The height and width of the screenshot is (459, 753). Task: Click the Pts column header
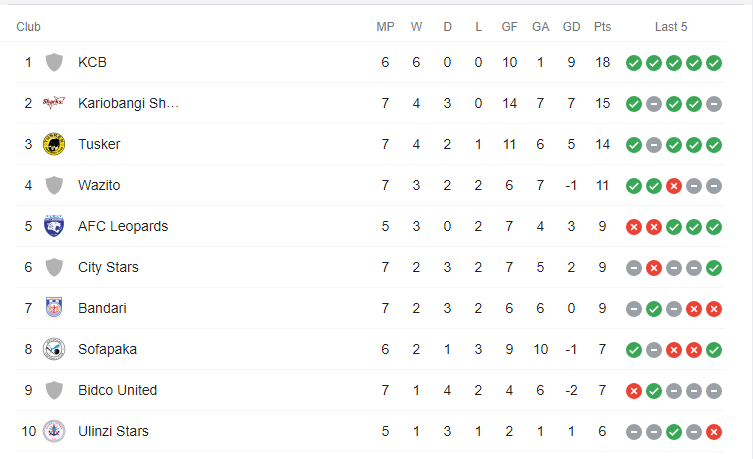tap(602, 27)
